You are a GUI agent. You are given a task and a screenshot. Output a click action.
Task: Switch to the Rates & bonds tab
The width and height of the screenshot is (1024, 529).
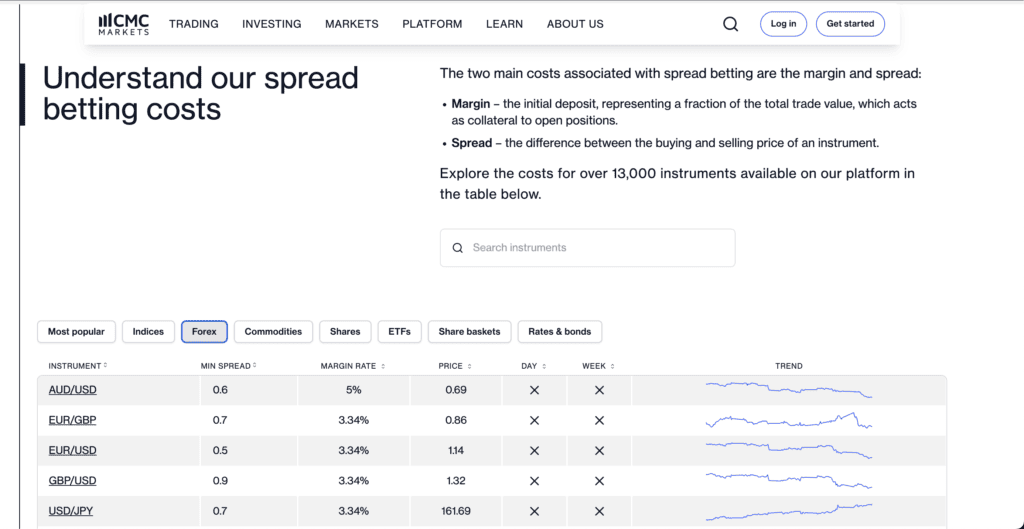[x=560, y=332]
